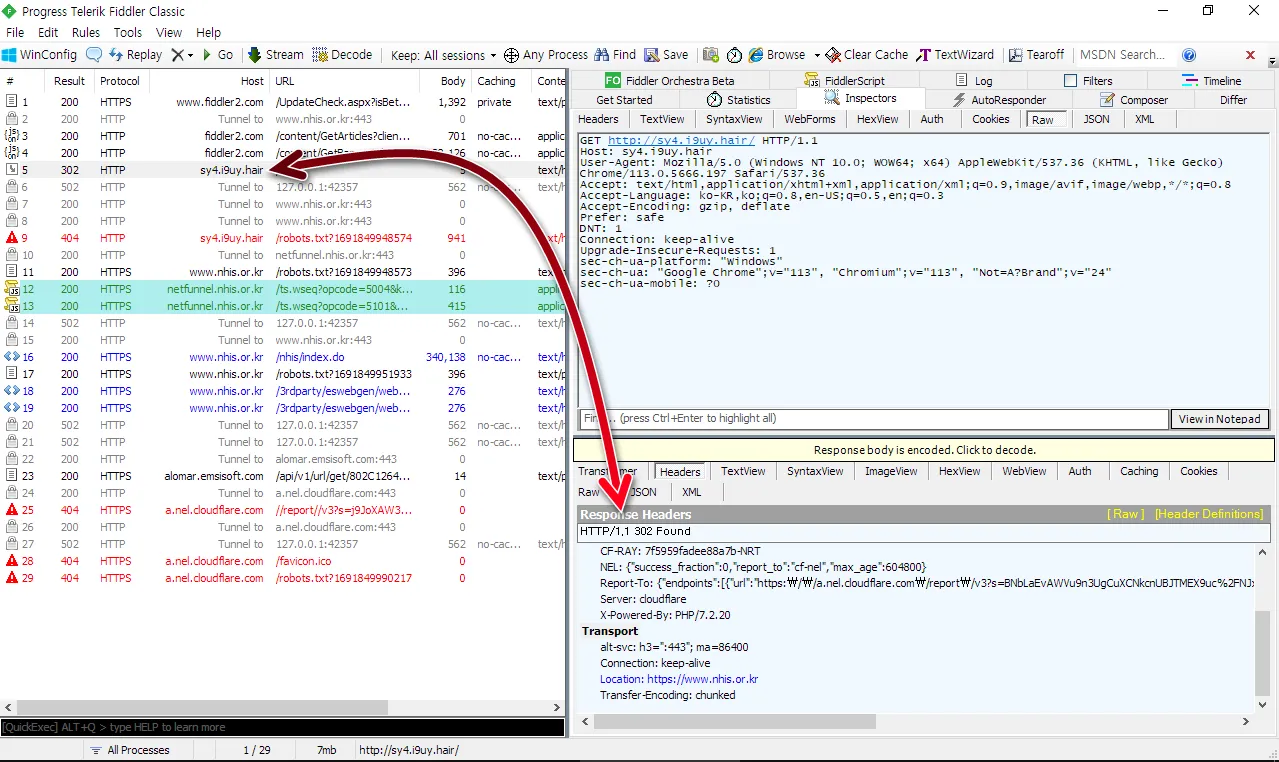This screenshot has width=1279, height=762.
Task: Click the icon of session 9
Action: (x=12, y=238)
